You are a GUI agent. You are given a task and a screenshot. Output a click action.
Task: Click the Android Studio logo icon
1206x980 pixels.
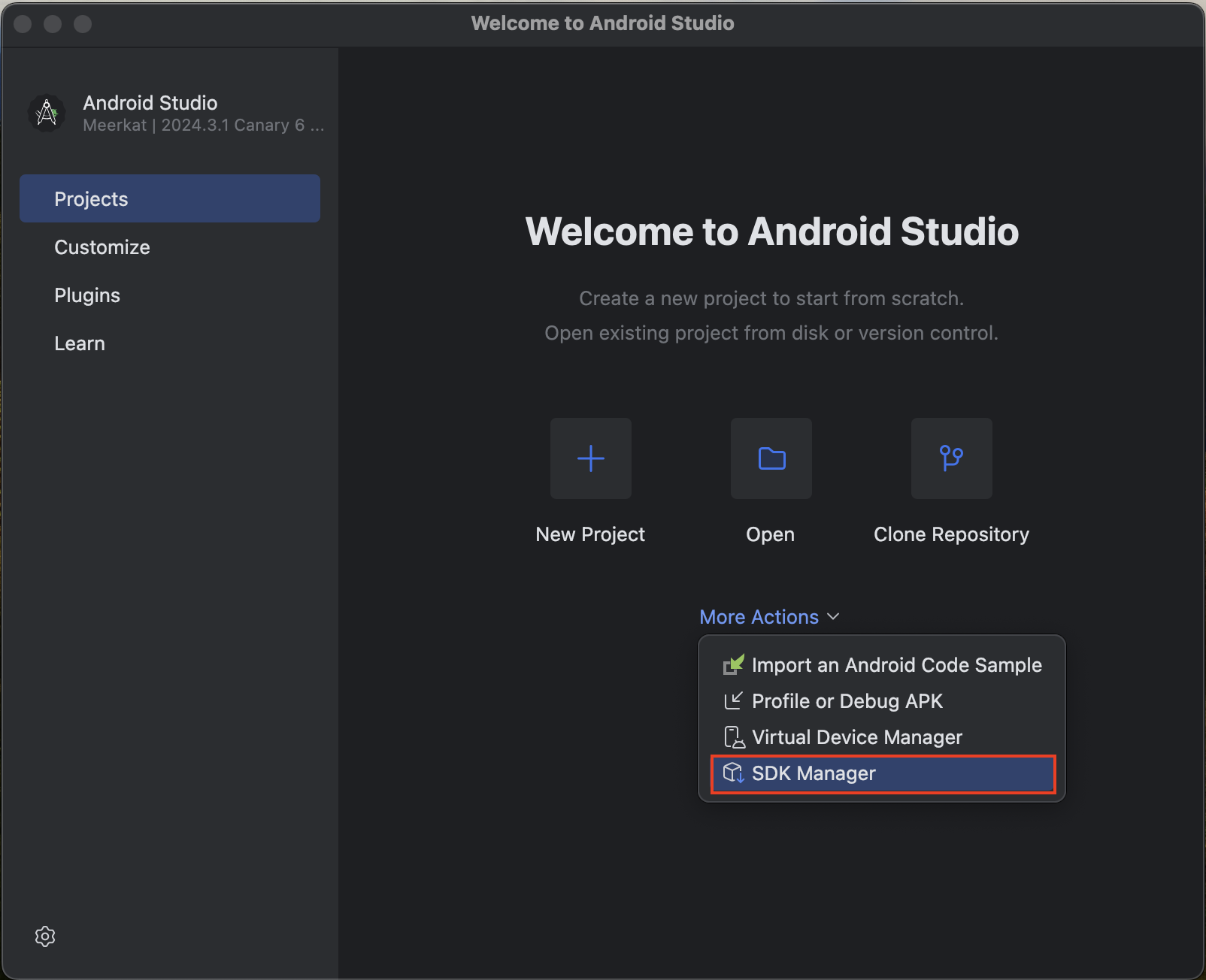click(47, 113)
